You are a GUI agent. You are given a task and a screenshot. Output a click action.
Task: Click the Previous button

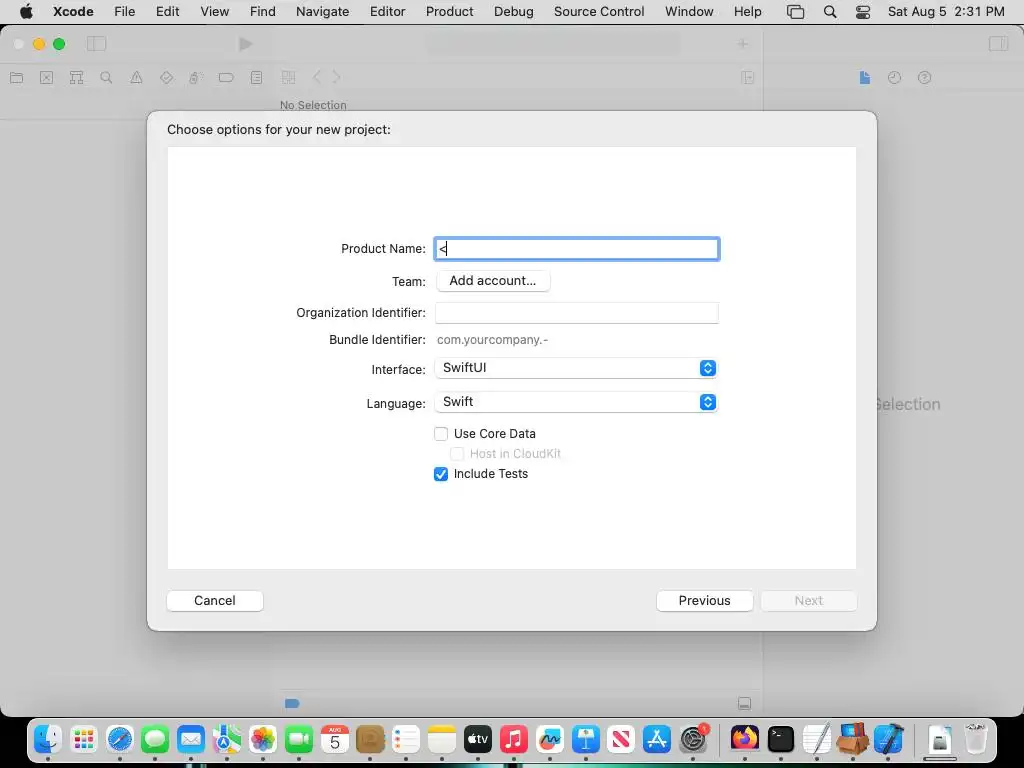tap(704, 601)
